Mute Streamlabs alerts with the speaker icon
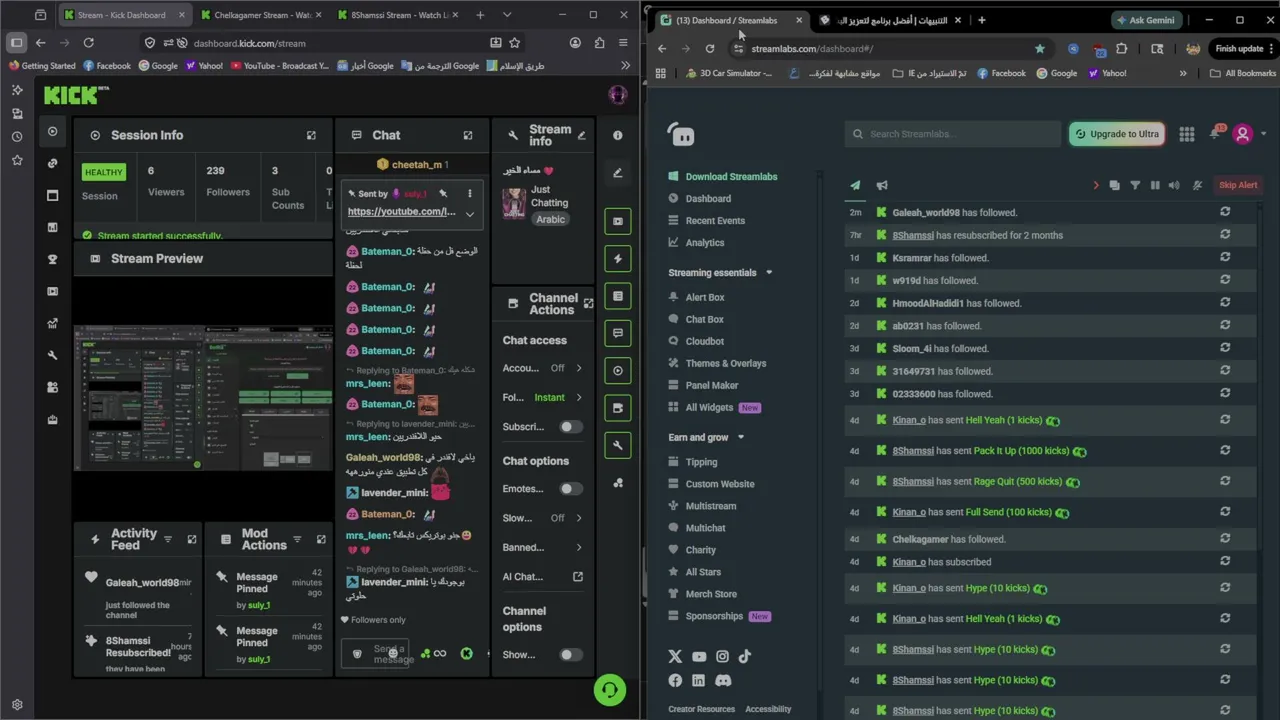 (1174, 185)
